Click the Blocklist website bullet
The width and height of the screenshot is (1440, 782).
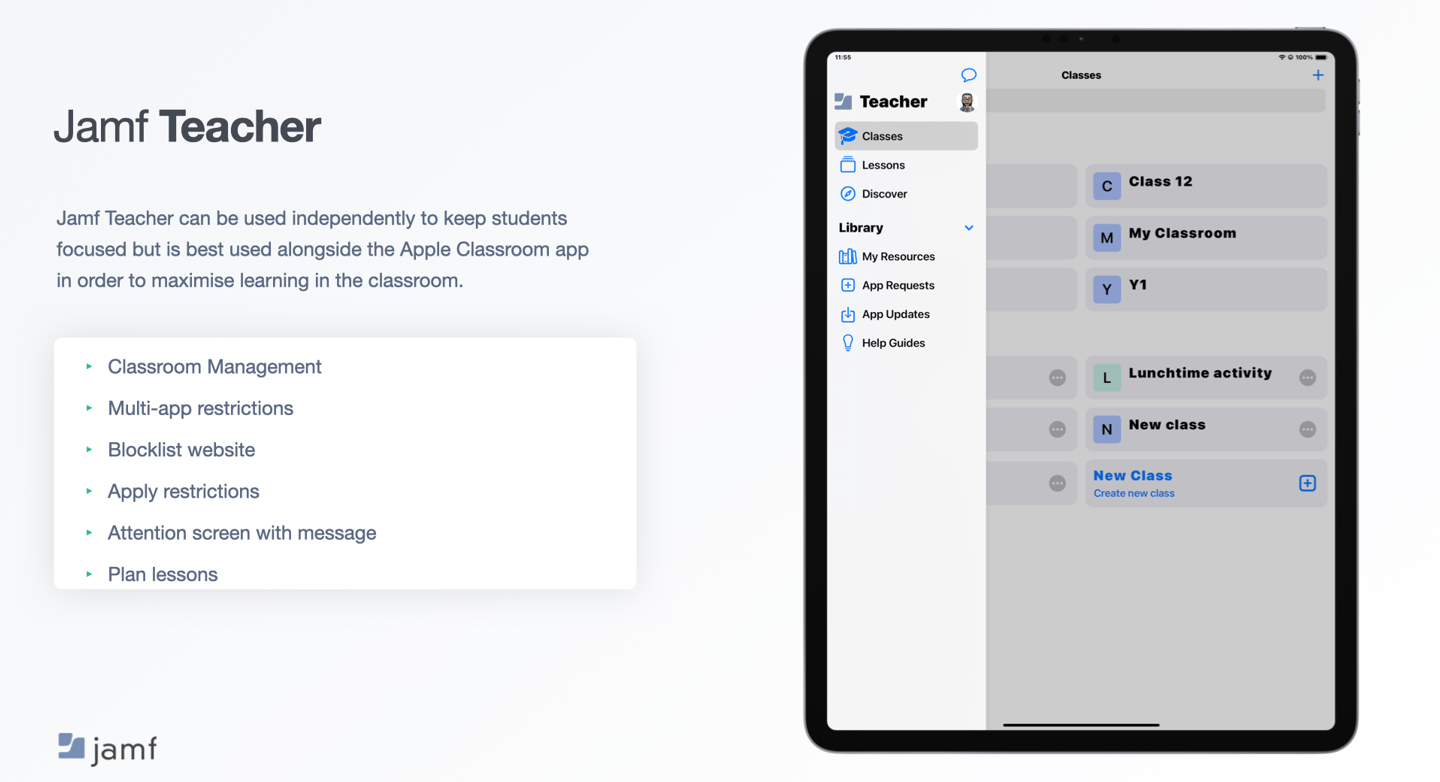coord(181,450)
